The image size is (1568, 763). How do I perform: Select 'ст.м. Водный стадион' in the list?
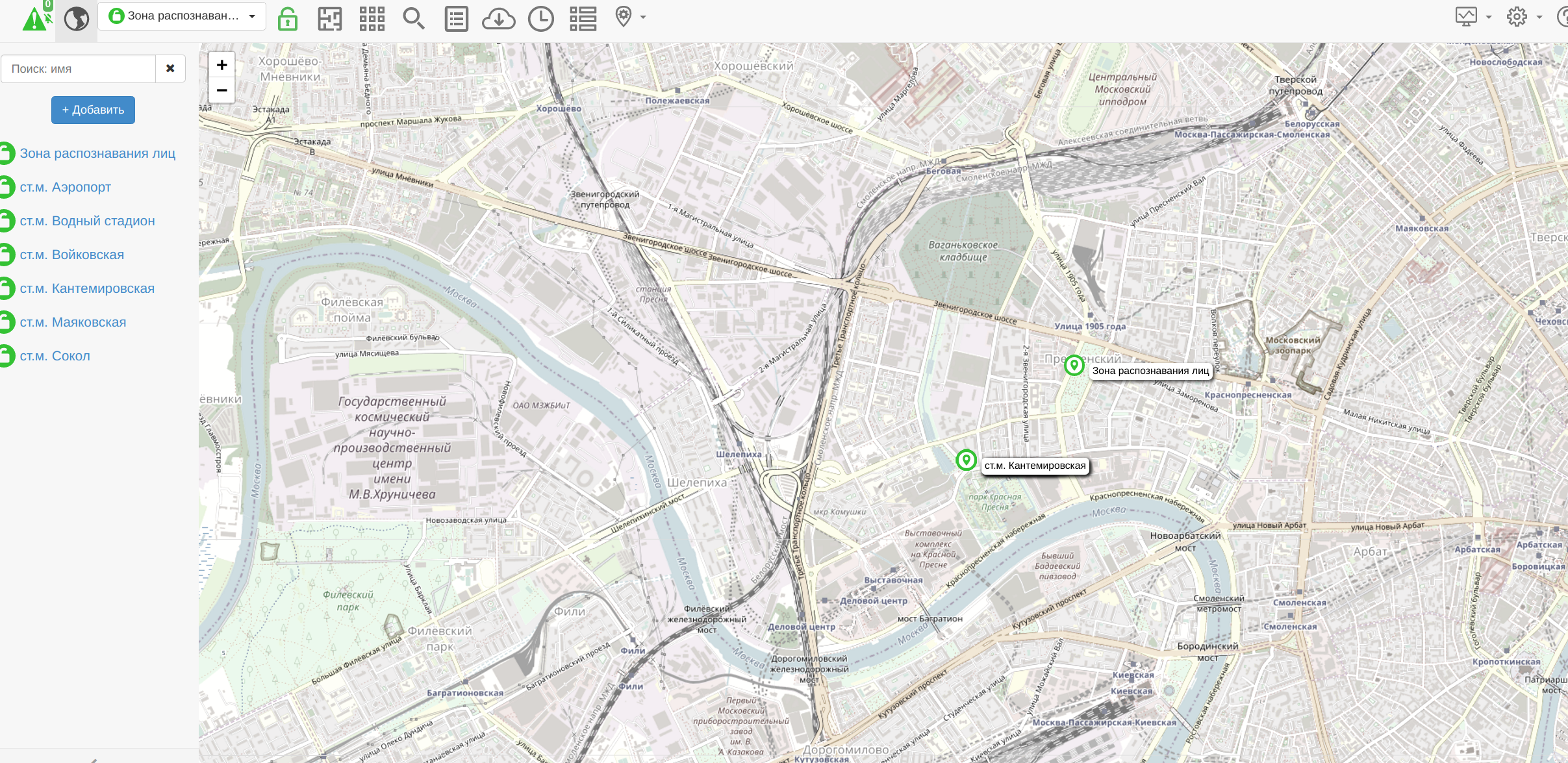coord(87,221)
